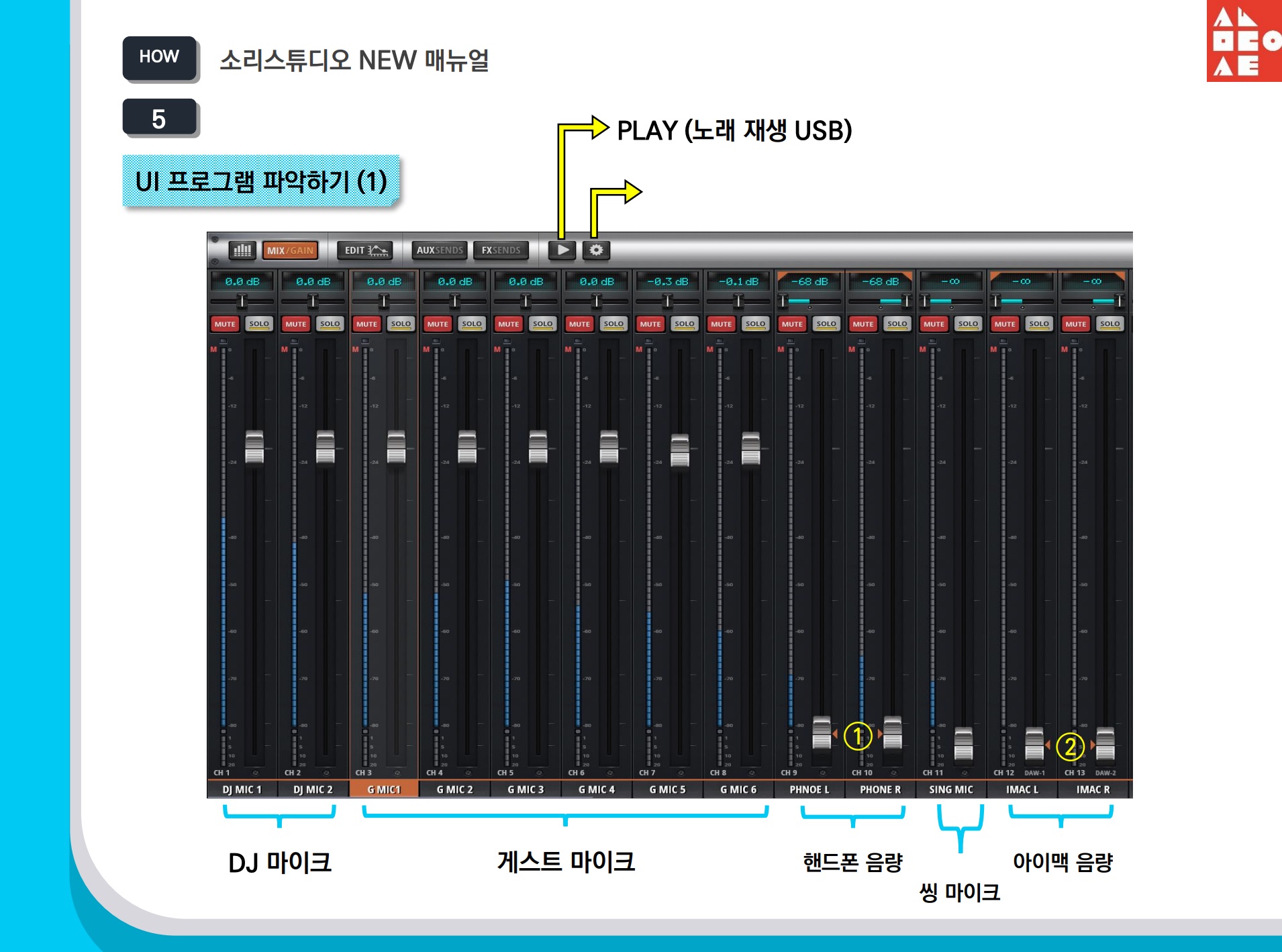Select the DJ MIC 2 channel label
The height and width of the screenshot is (952, 1282).
(x=313, y=790)
